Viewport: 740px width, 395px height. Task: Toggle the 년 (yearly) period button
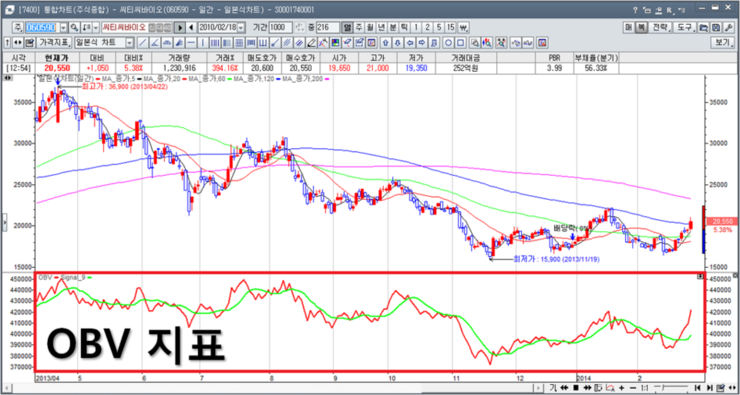tap(381, 27)
